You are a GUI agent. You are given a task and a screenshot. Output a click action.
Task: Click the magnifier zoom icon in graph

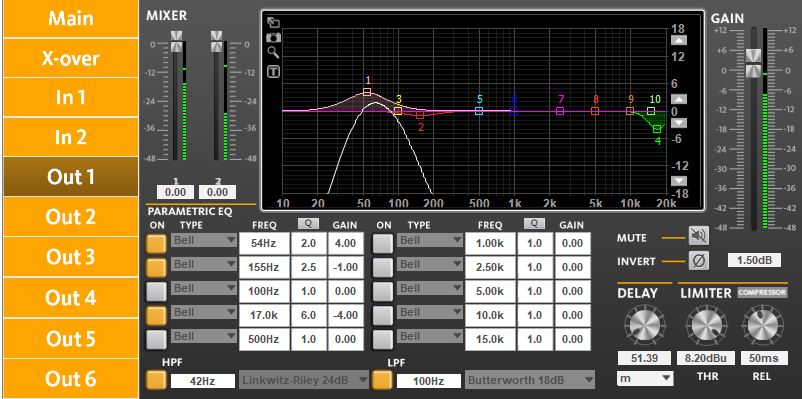coord(274,53)
